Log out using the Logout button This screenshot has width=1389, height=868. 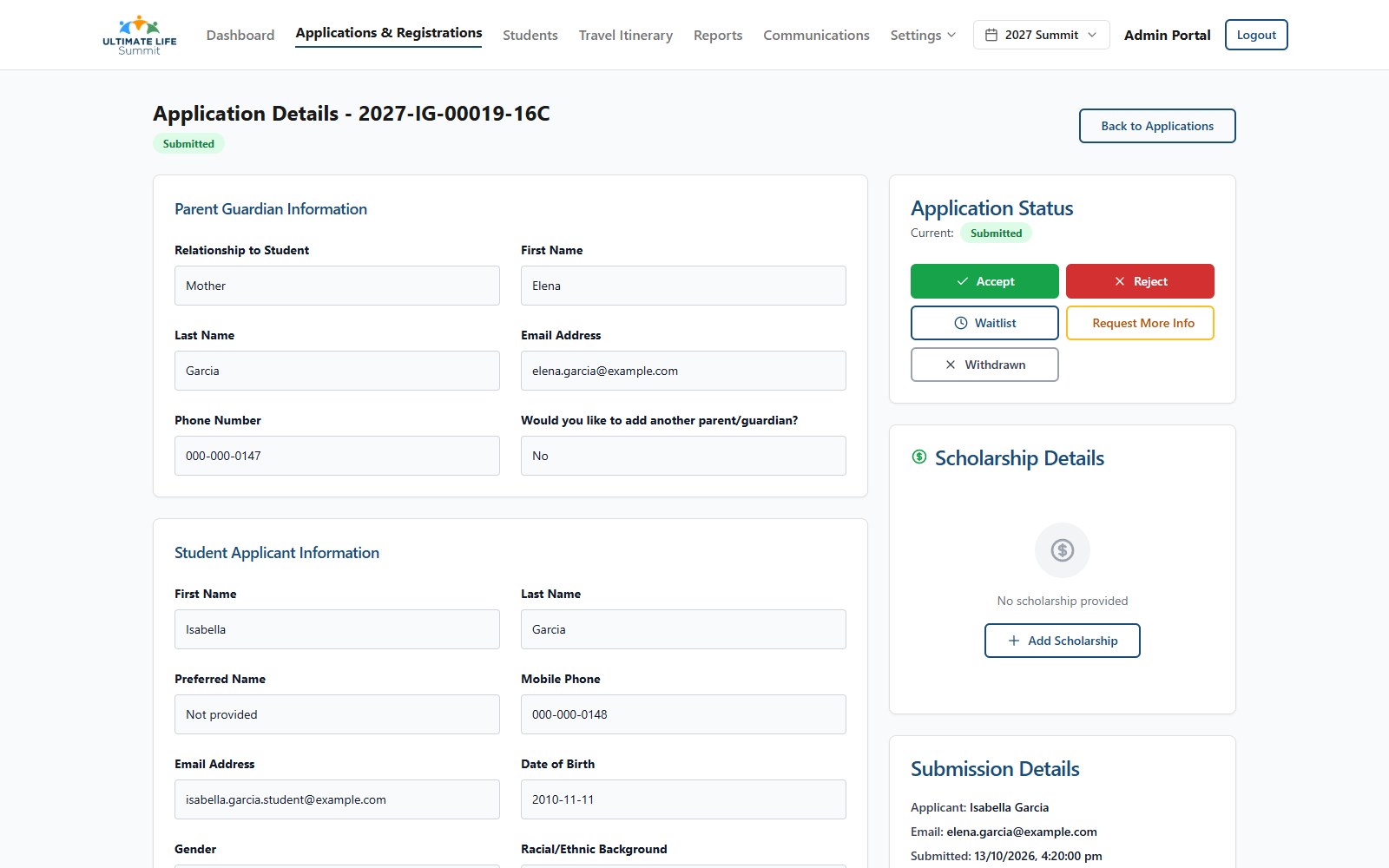pyautogui.click(x=1256, y=35)
